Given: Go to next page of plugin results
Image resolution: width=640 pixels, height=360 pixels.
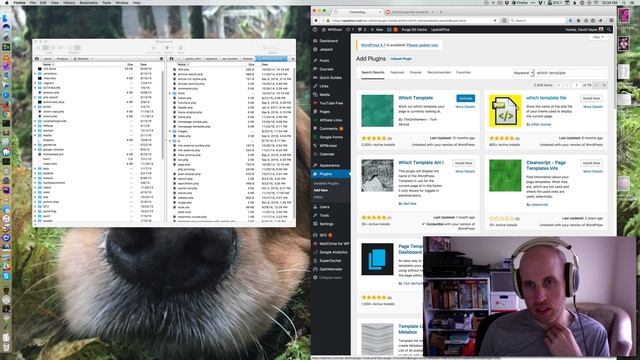Looking at the screenshot, I should 596,85.
